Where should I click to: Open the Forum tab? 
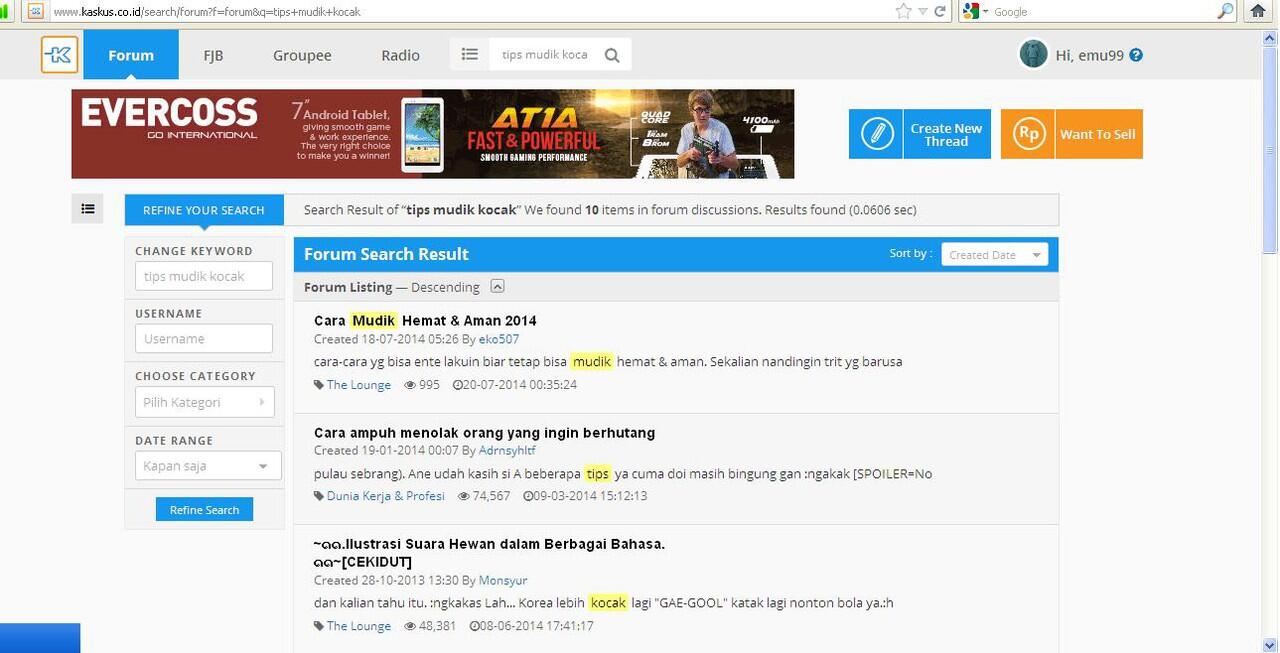click(131, 55)
